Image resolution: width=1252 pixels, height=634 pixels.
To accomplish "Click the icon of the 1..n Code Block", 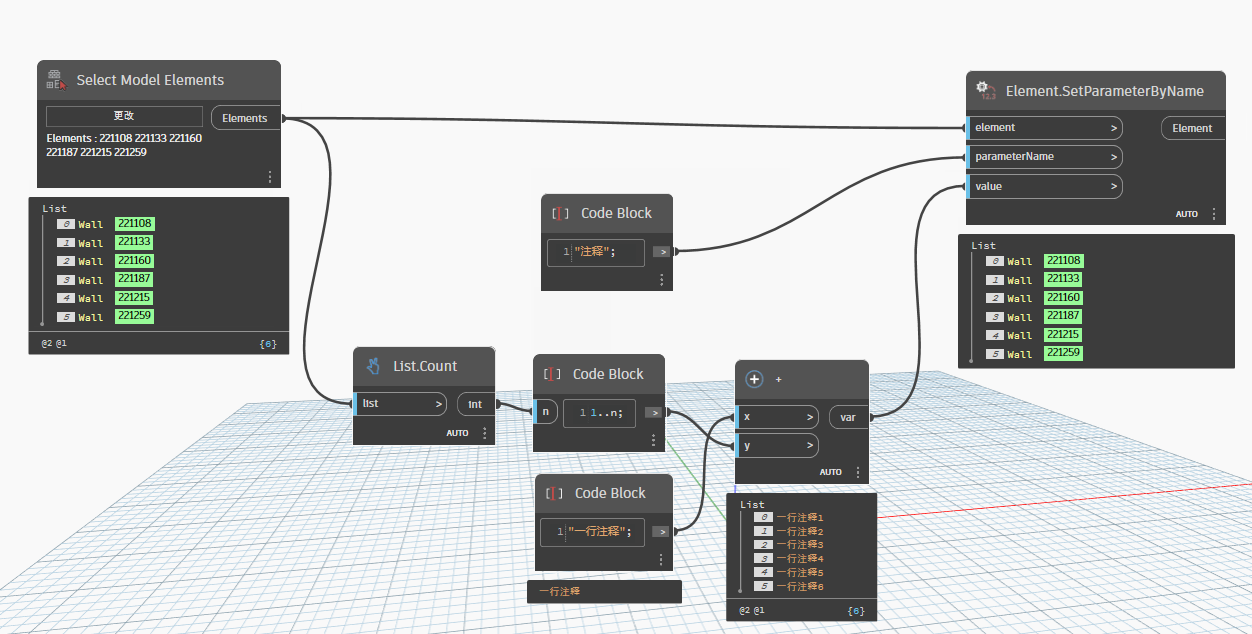I will pos(552,374).
